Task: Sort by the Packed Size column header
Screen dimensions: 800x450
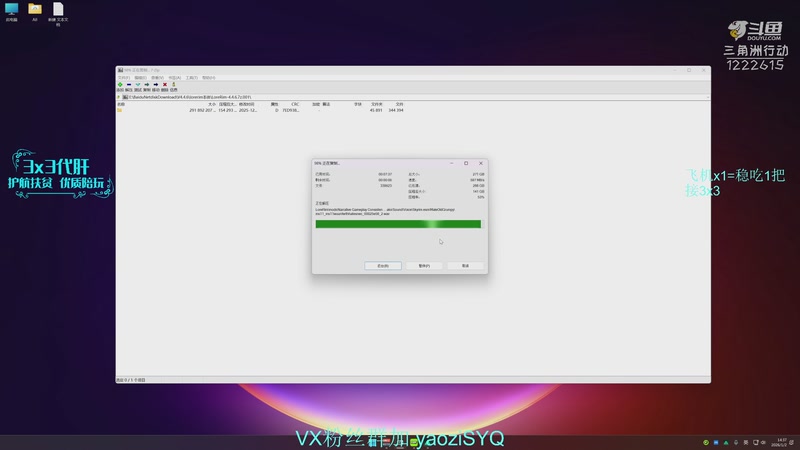Action: [x=227, y=104]
